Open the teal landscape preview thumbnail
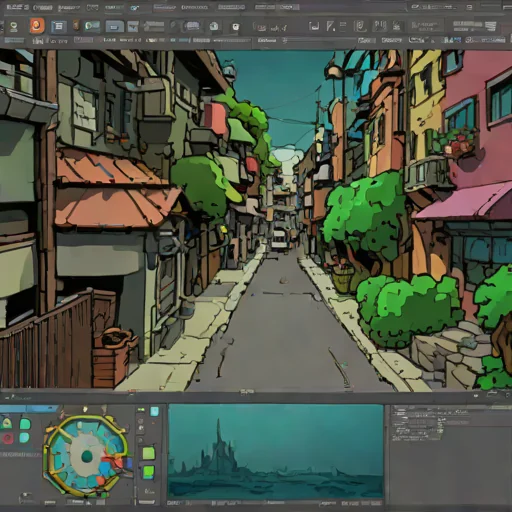 coord(276,451)
